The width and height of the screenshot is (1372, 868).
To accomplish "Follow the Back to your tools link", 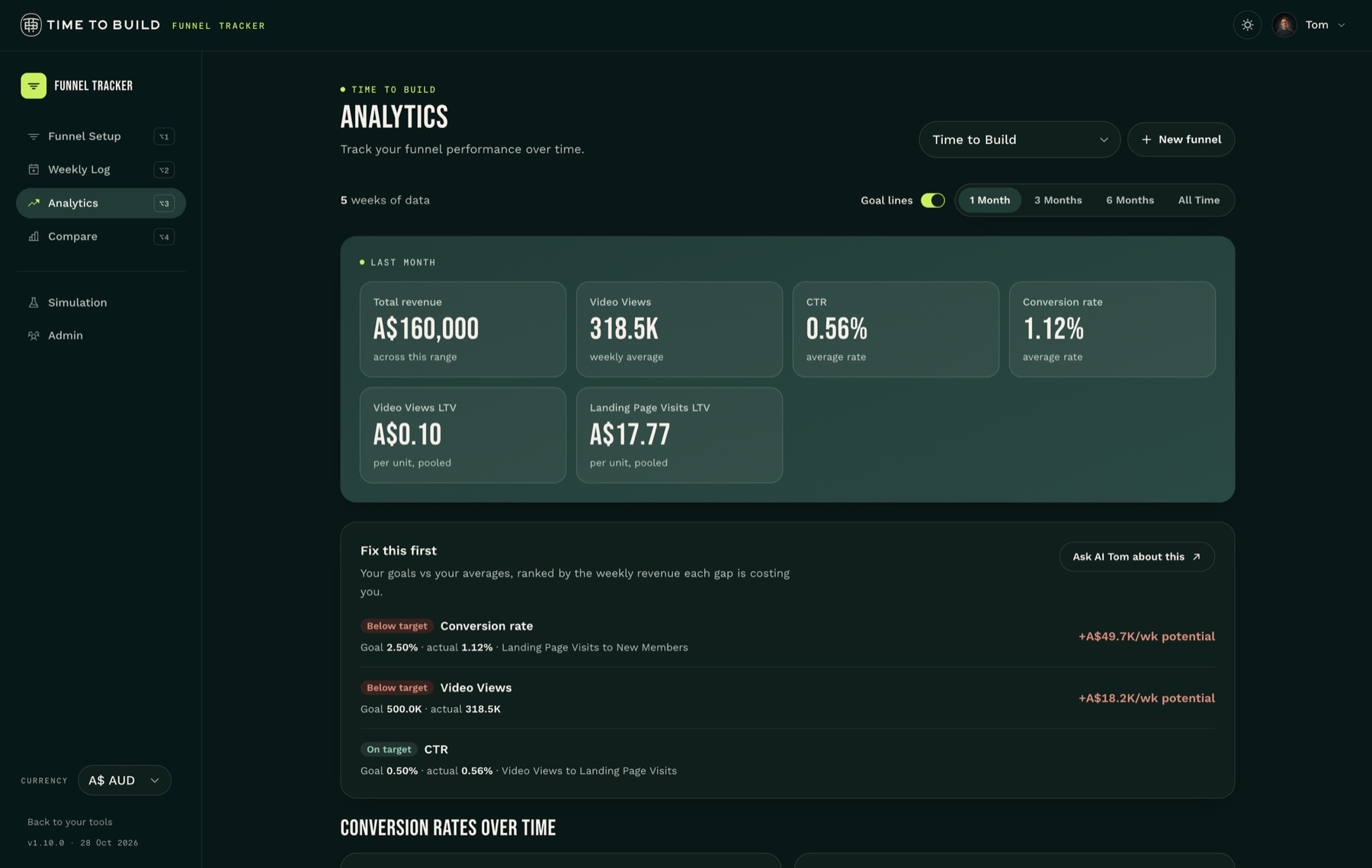I will (x=70, y=822).
